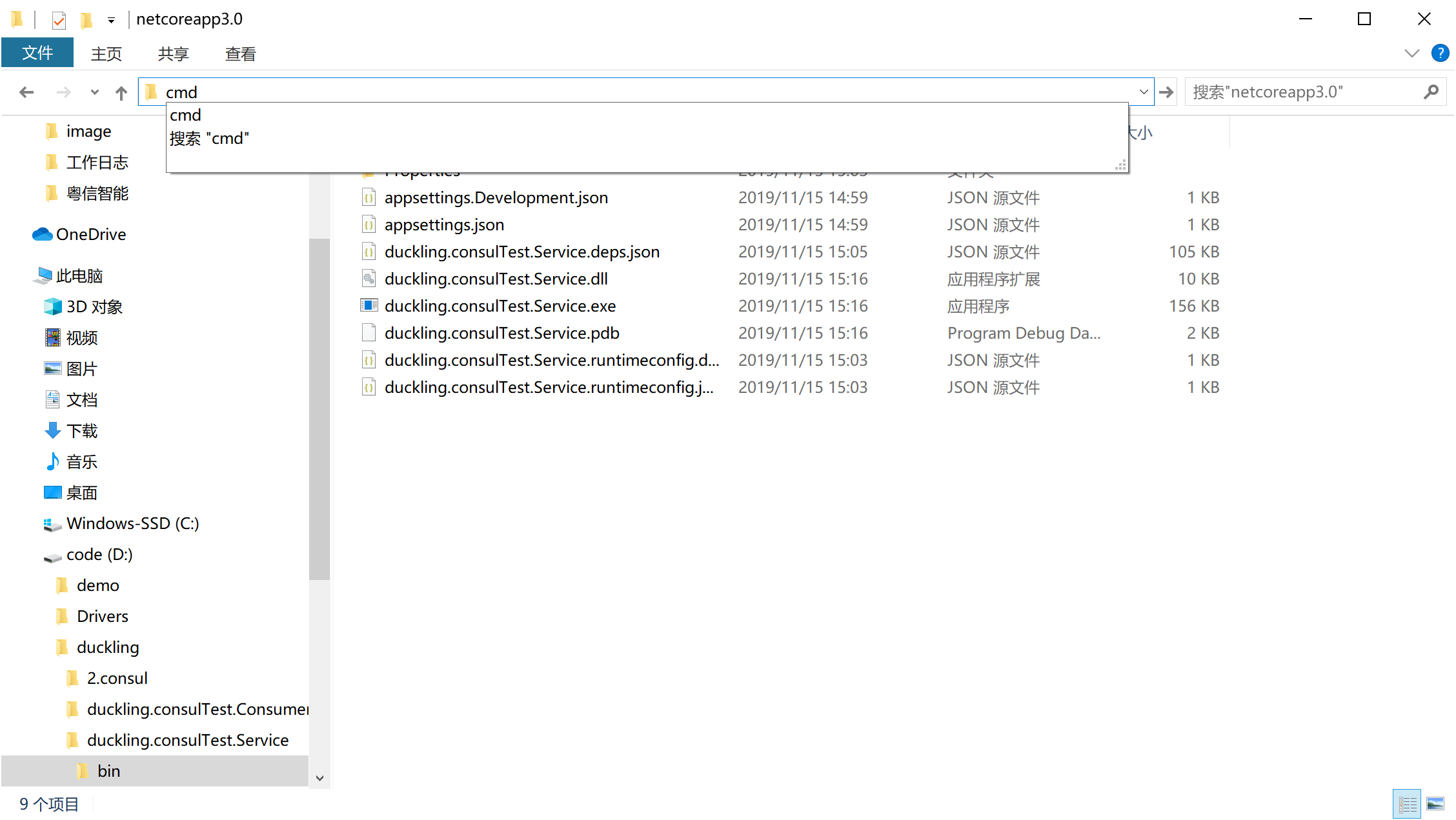Click the go arrow next to the address bar
The height and width of the screenshot is (820, 1456).
[1166, 92]
